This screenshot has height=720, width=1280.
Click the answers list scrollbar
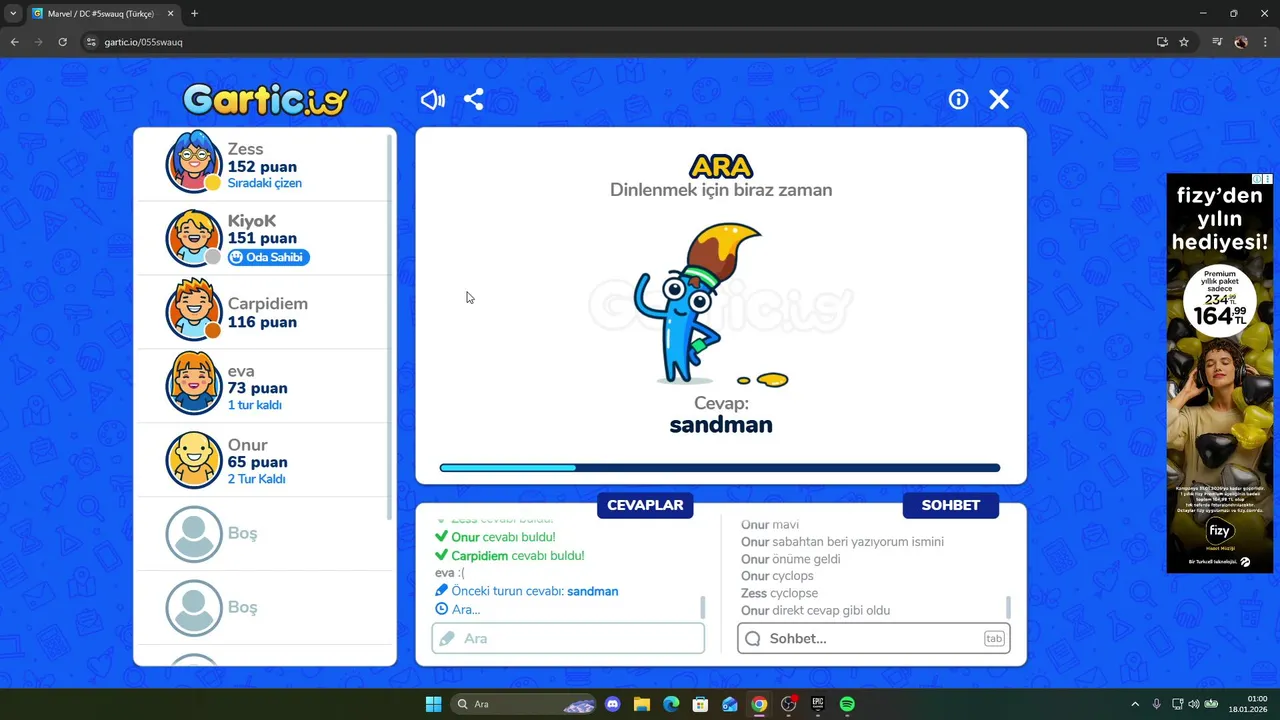702,607
